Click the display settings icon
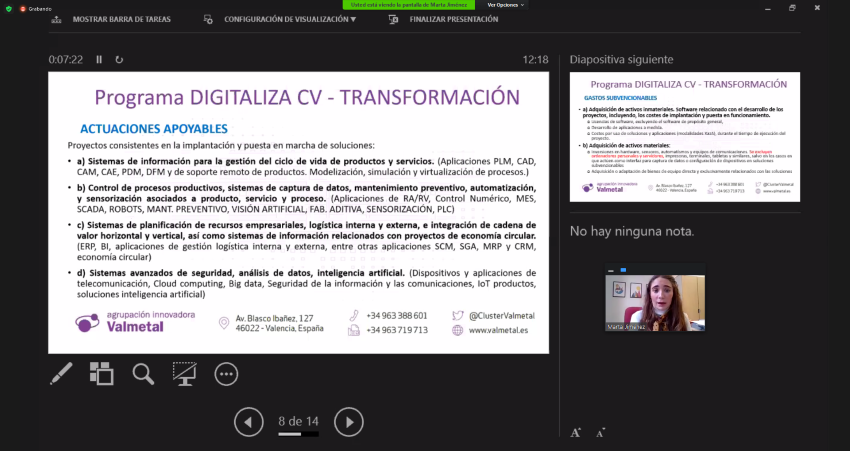 pyautogui.click(x=208, y=20)
